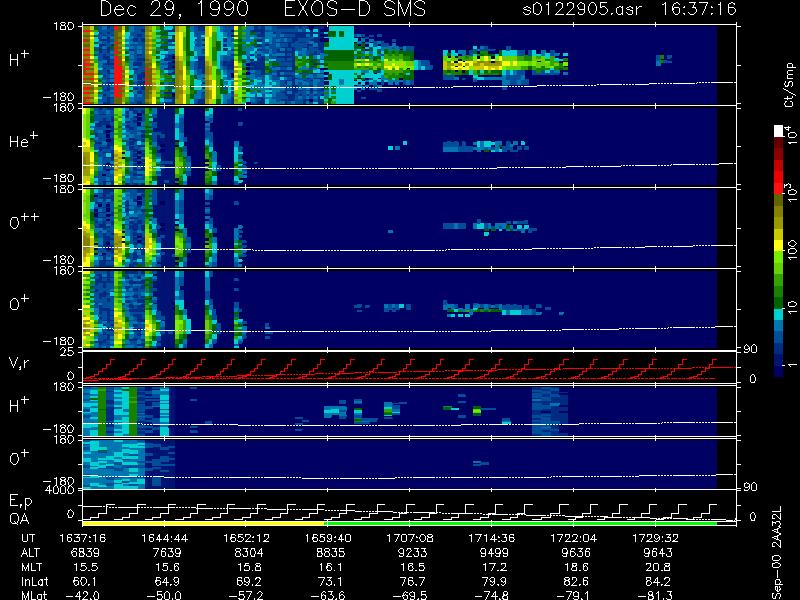The width and height of the screenshot is (800, 600).
Task: Click the UT value '1652:12'
Action: 246,538
